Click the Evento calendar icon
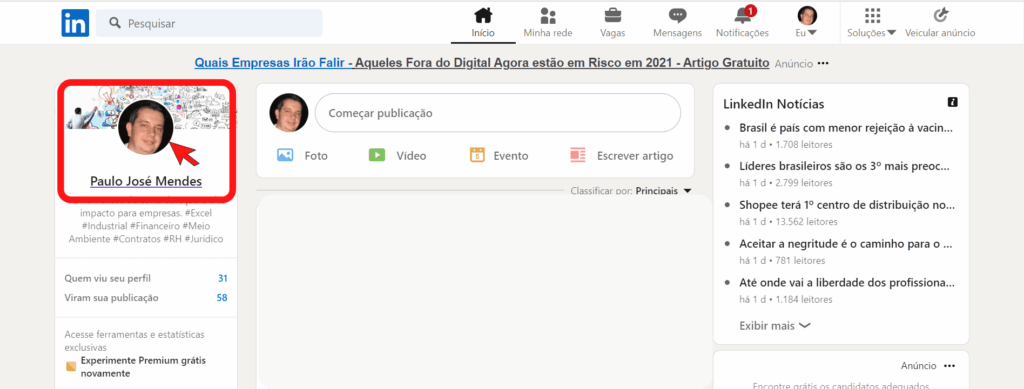 coord(477,155)
